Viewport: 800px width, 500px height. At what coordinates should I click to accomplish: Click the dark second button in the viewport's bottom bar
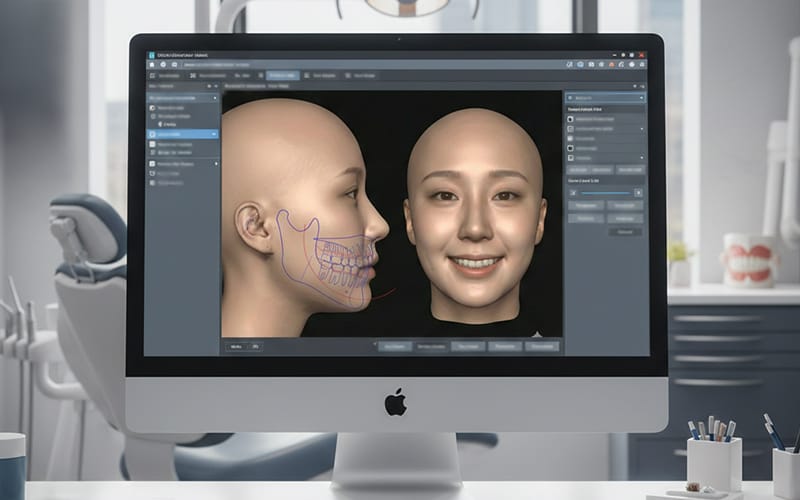tap(431, 346)
